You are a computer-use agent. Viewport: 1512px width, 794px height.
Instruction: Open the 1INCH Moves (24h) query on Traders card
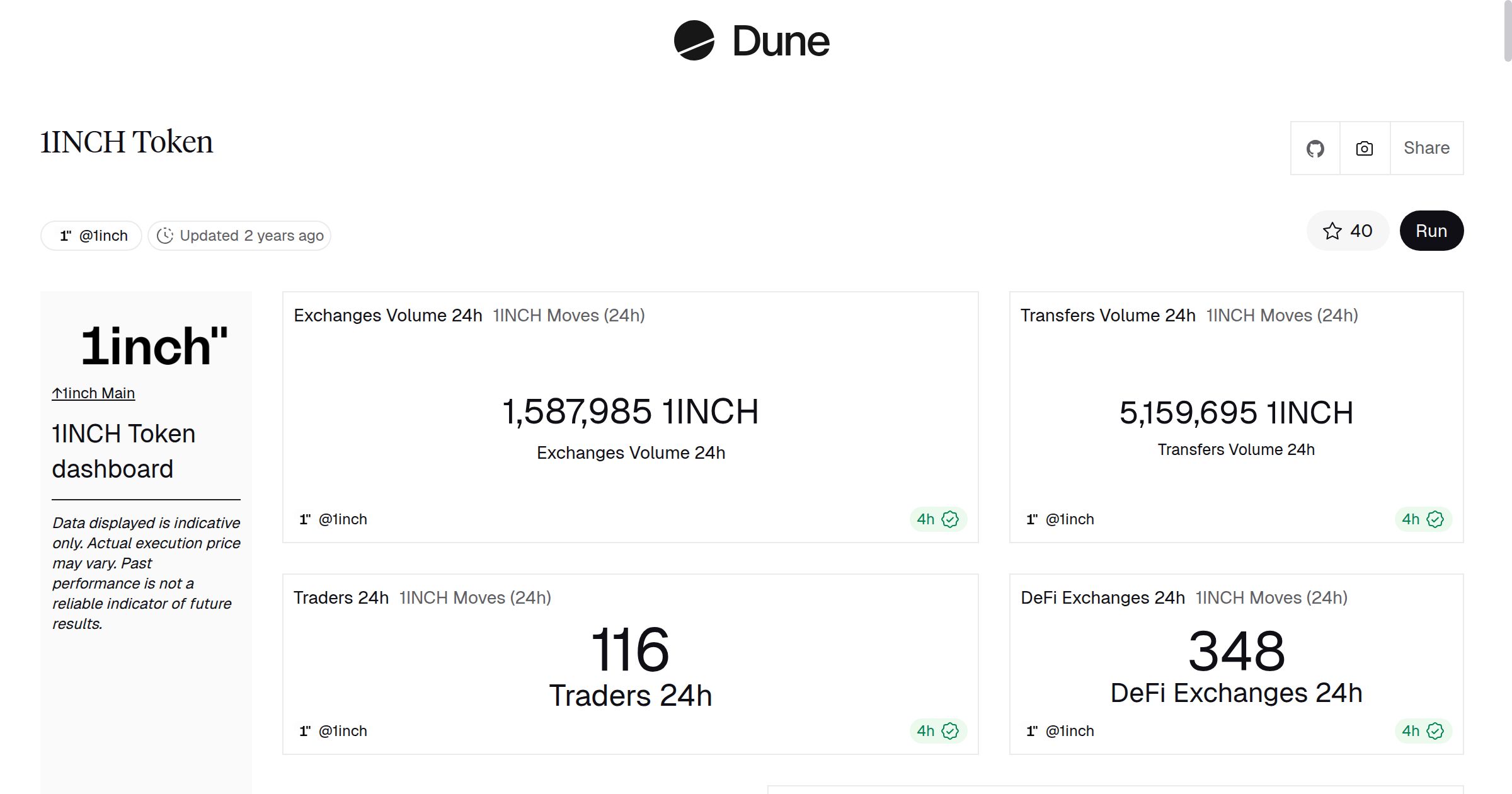[x=474, y=597]
